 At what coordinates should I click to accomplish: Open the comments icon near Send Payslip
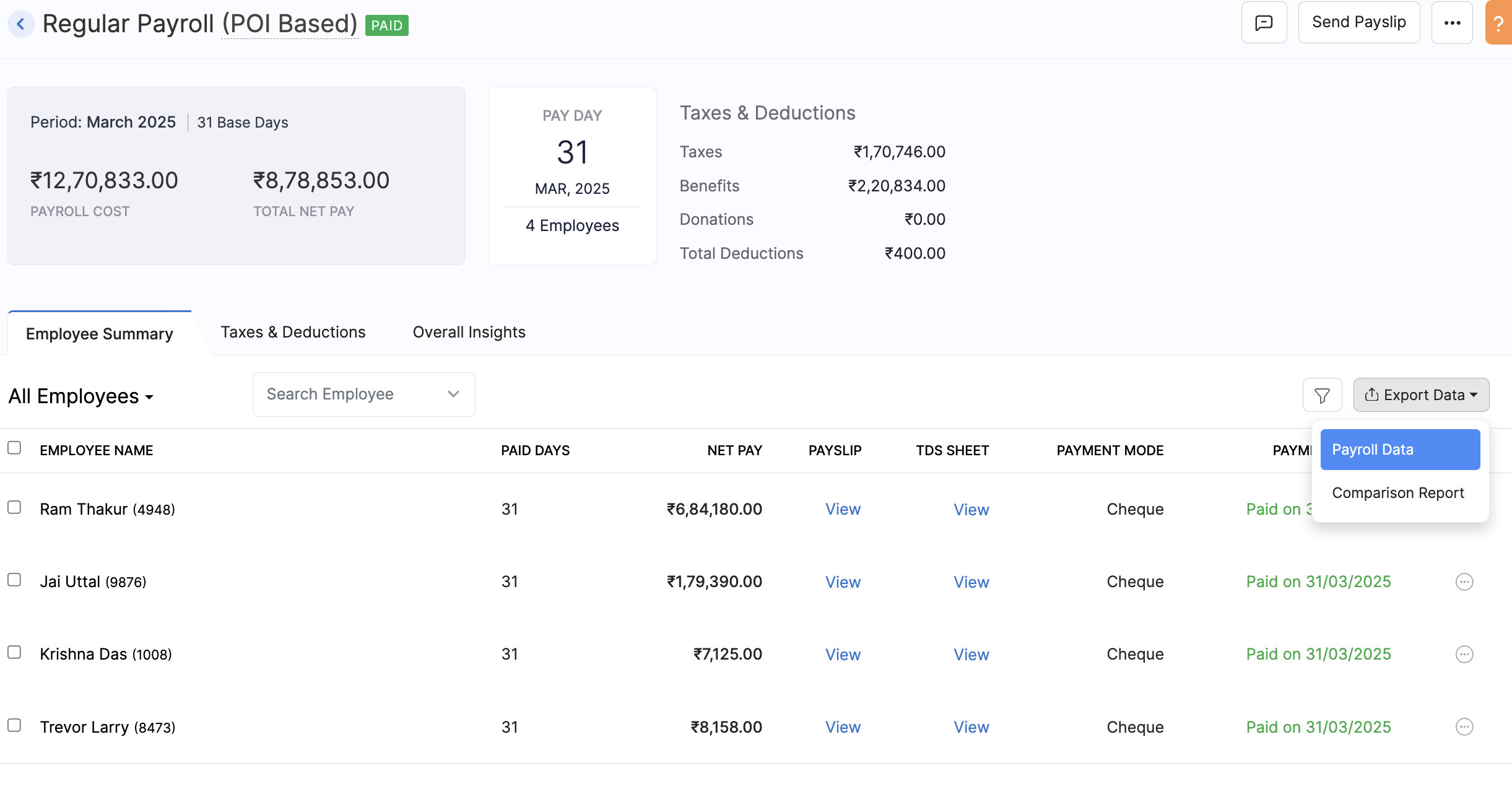coord(1264,22)
